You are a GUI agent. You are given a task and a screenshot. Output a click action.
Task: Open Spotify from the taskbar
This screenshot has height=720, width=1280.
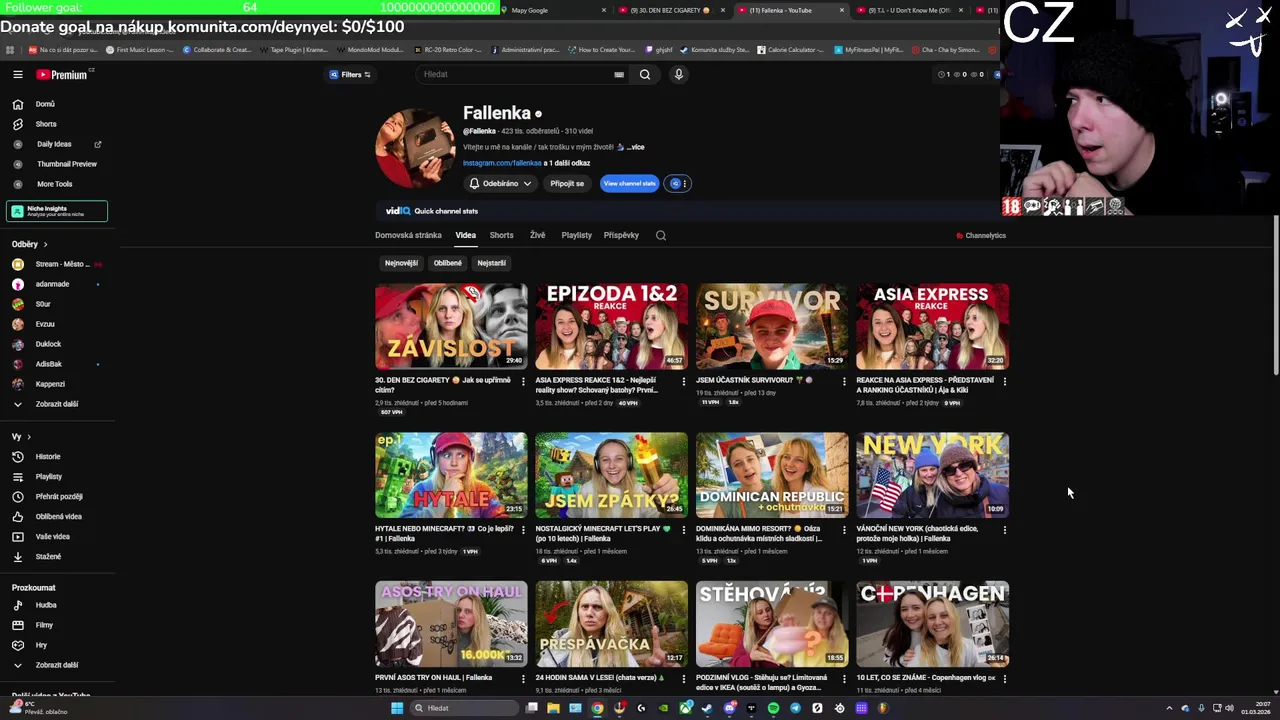(x=773, y=708)
